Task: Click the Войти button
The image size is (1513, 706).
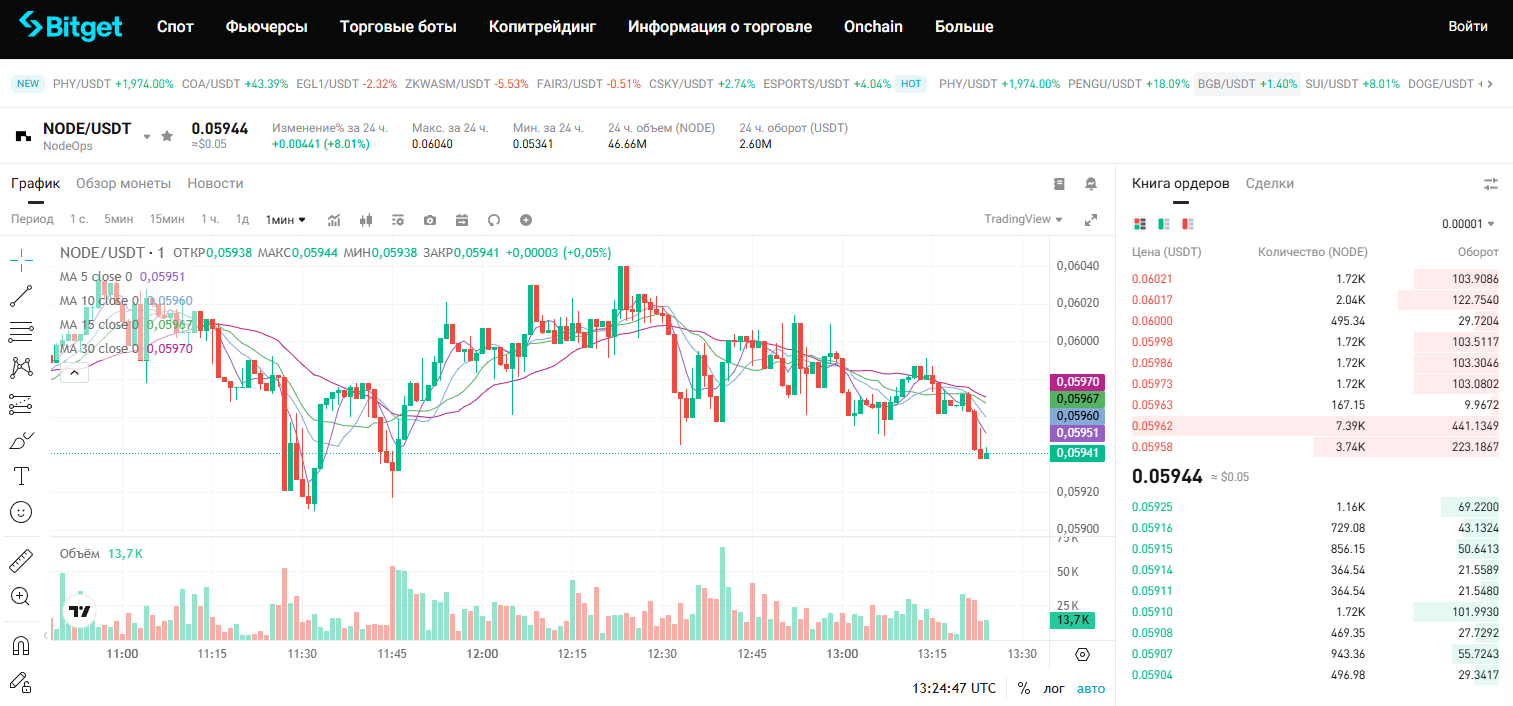Action: pyautogui.click(x=1468, y=27)
